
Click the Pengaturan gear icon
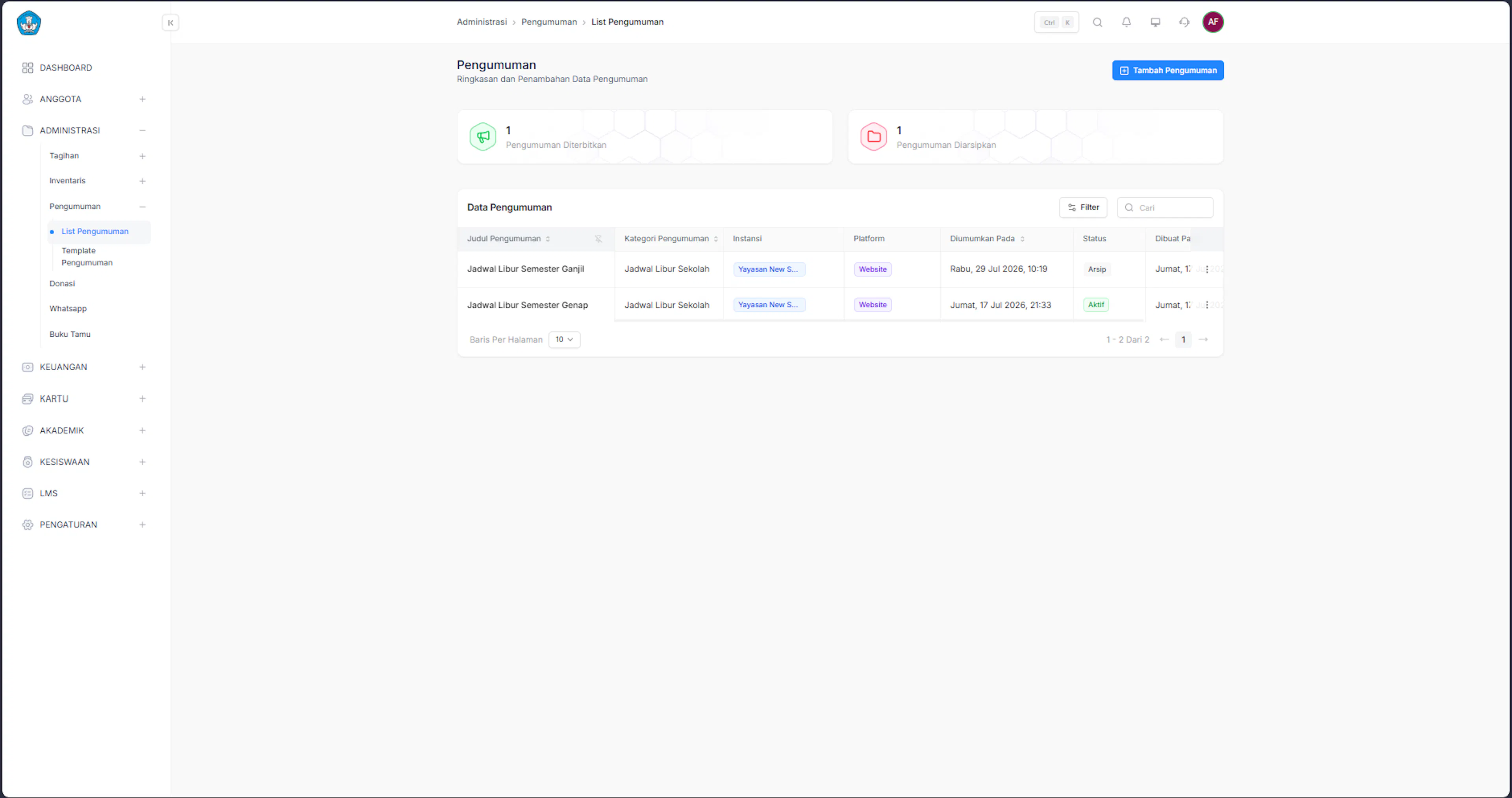[28, 525]
